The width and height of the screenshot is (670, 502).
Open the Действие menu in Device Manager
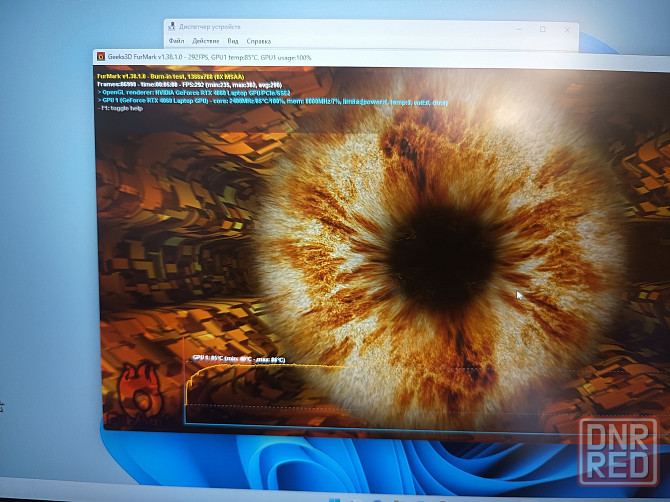pos(206,41)
